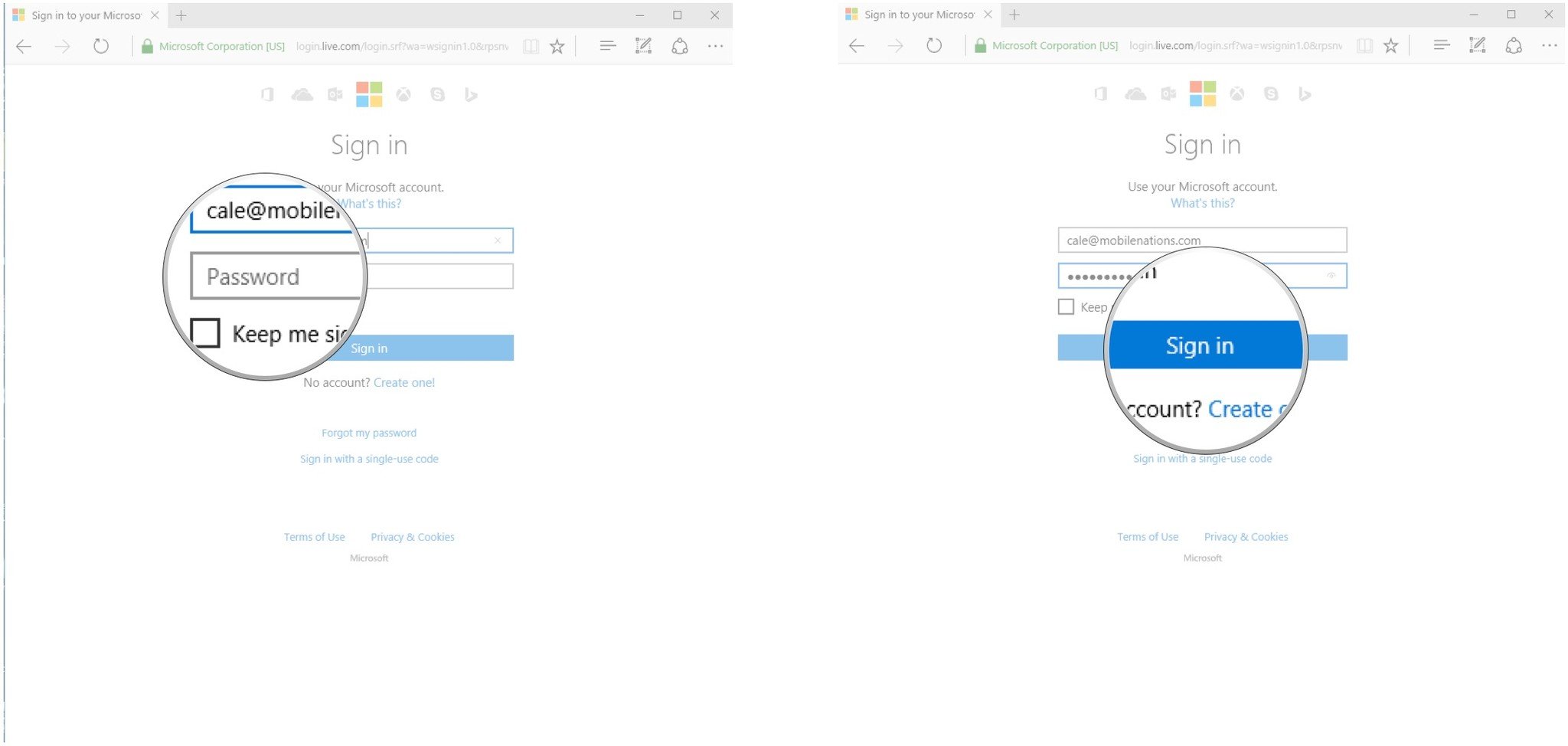The width and height of the screenshot is (1568, 746).
Task: Click the email field in right window
Action: click(1202, 240)
